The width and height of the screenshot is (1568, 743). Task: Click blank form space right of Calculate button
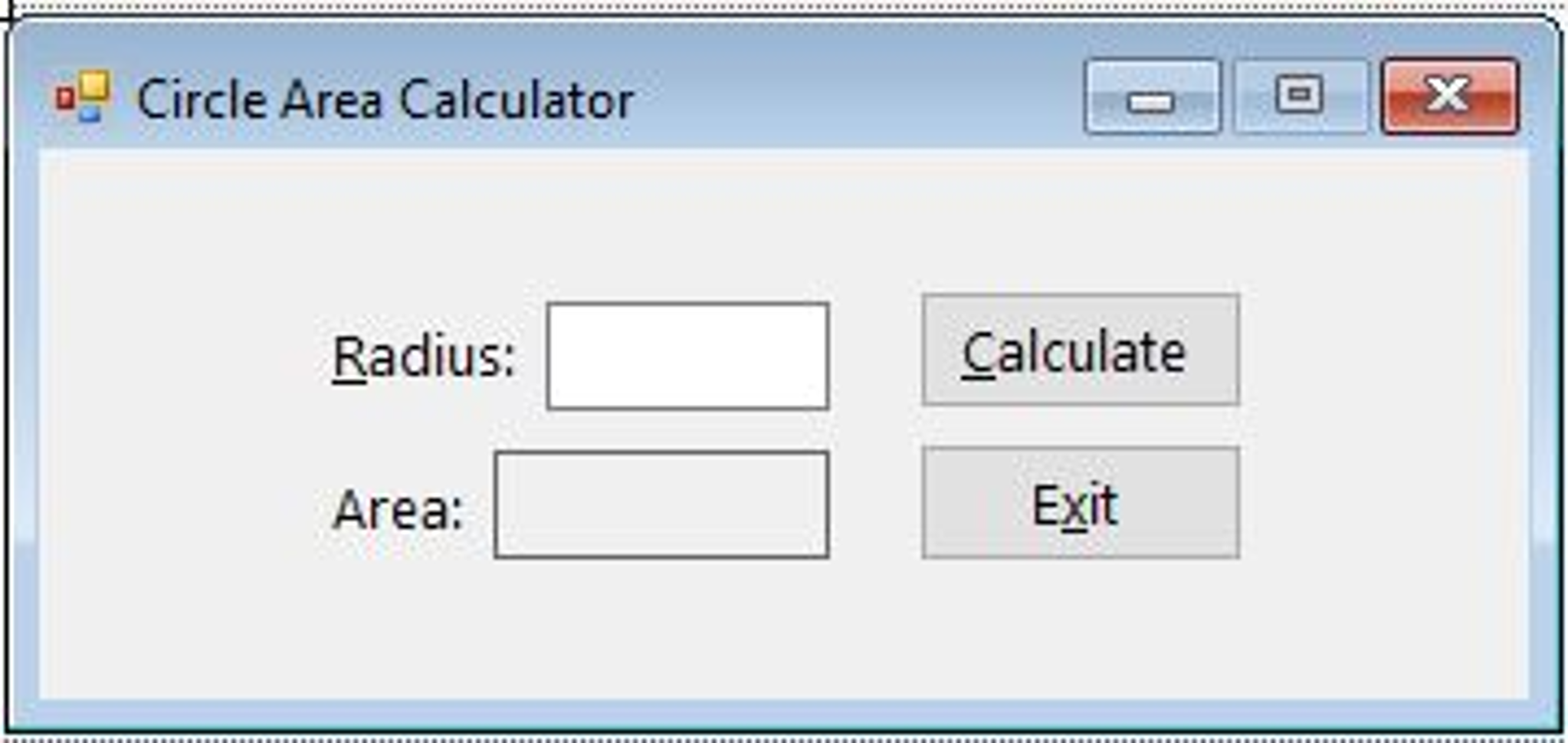(x=1379, y=350)
